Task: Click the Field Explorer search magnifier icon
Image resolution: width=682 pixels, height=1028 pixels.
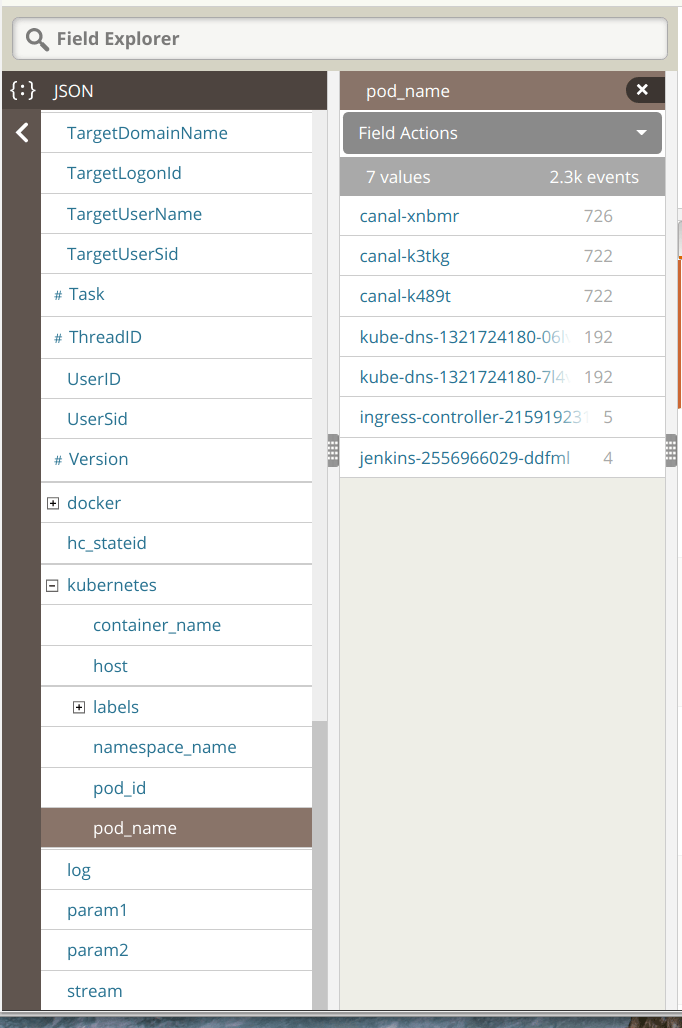Action: (x=37, y=39)
